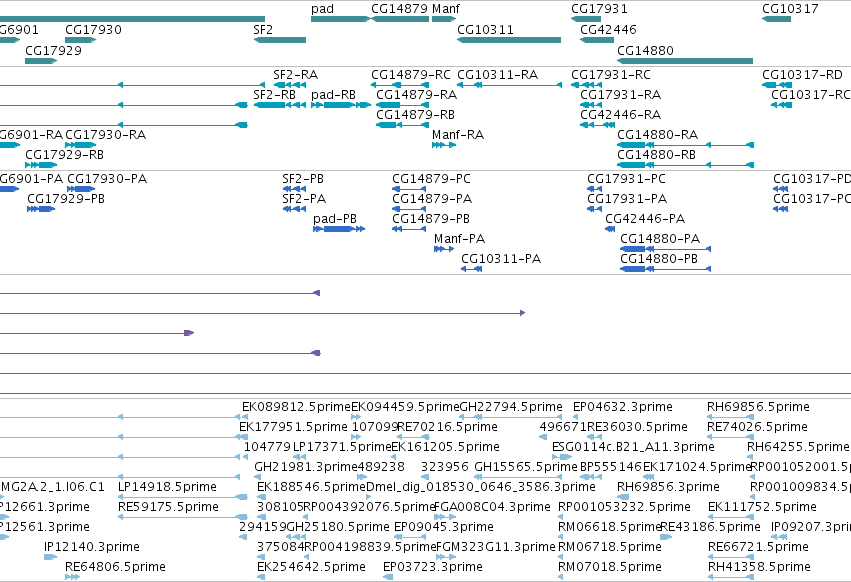
Task: Select the pad-RB transcript label
Action: tap(333, 95)
